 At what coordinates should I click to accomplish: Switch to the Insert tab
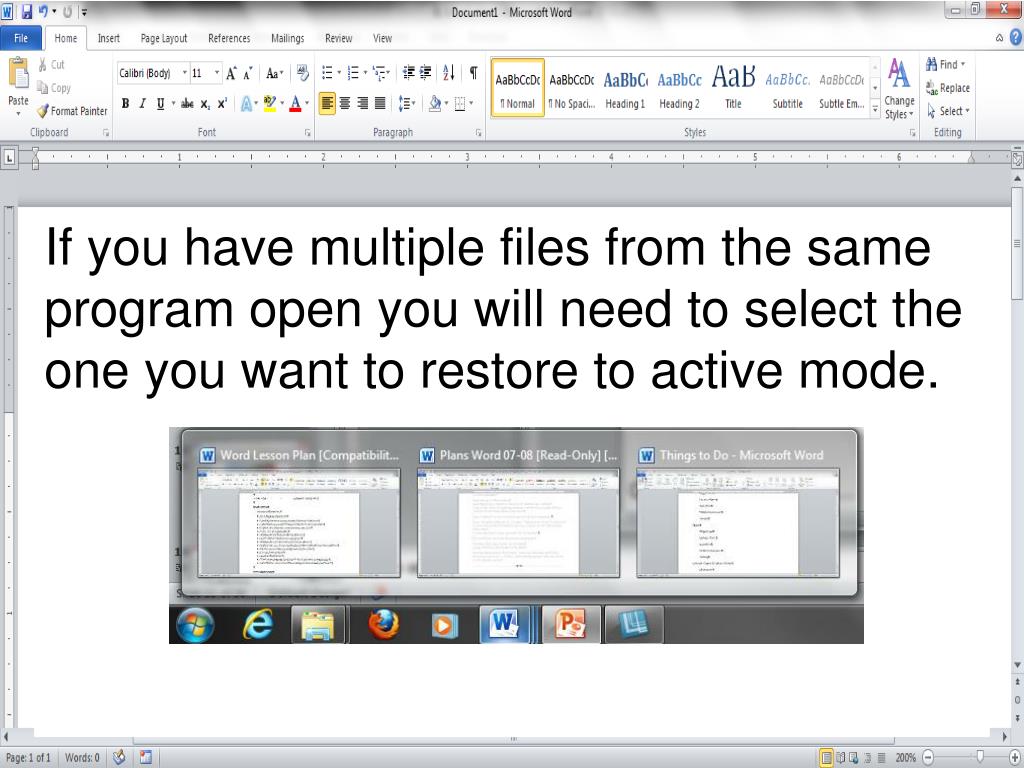(109, 38)
